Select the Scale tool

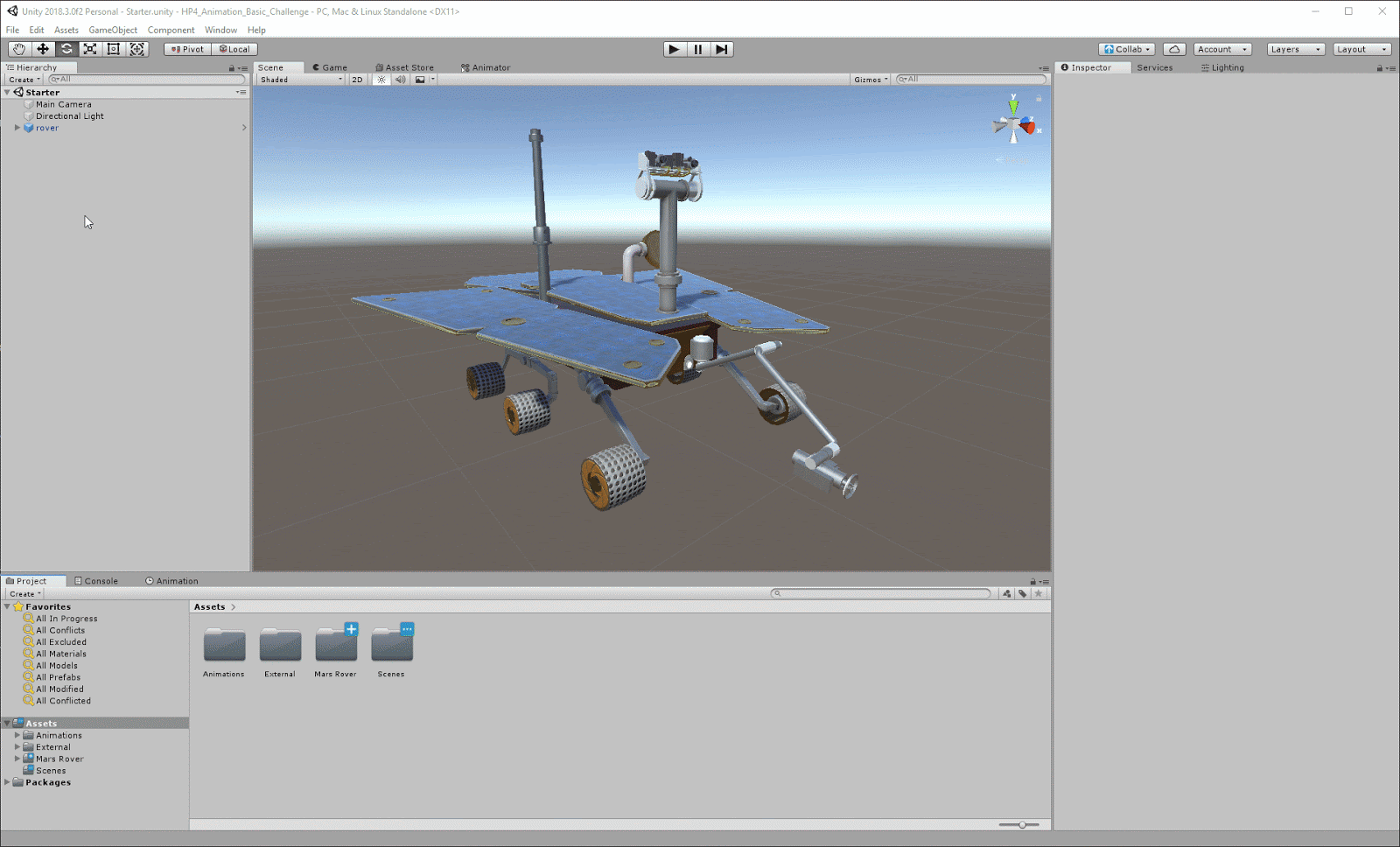coord(90,49)
